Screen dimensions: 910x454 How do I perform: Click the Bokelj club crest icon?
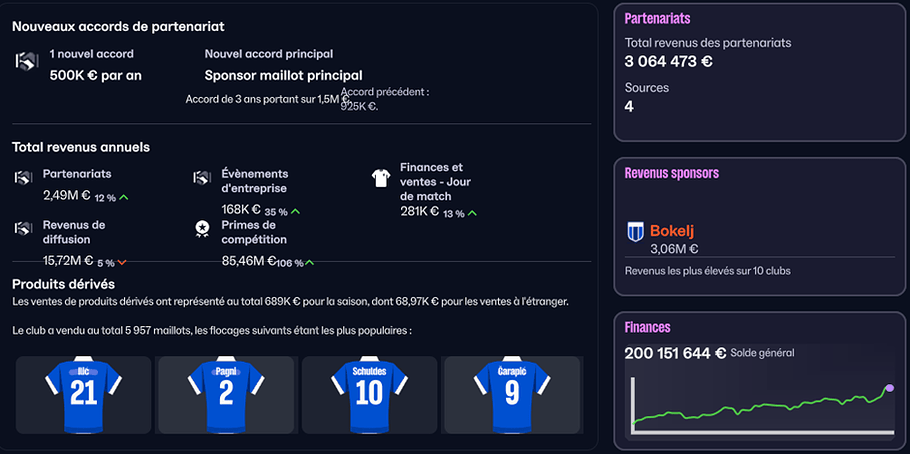635,232
